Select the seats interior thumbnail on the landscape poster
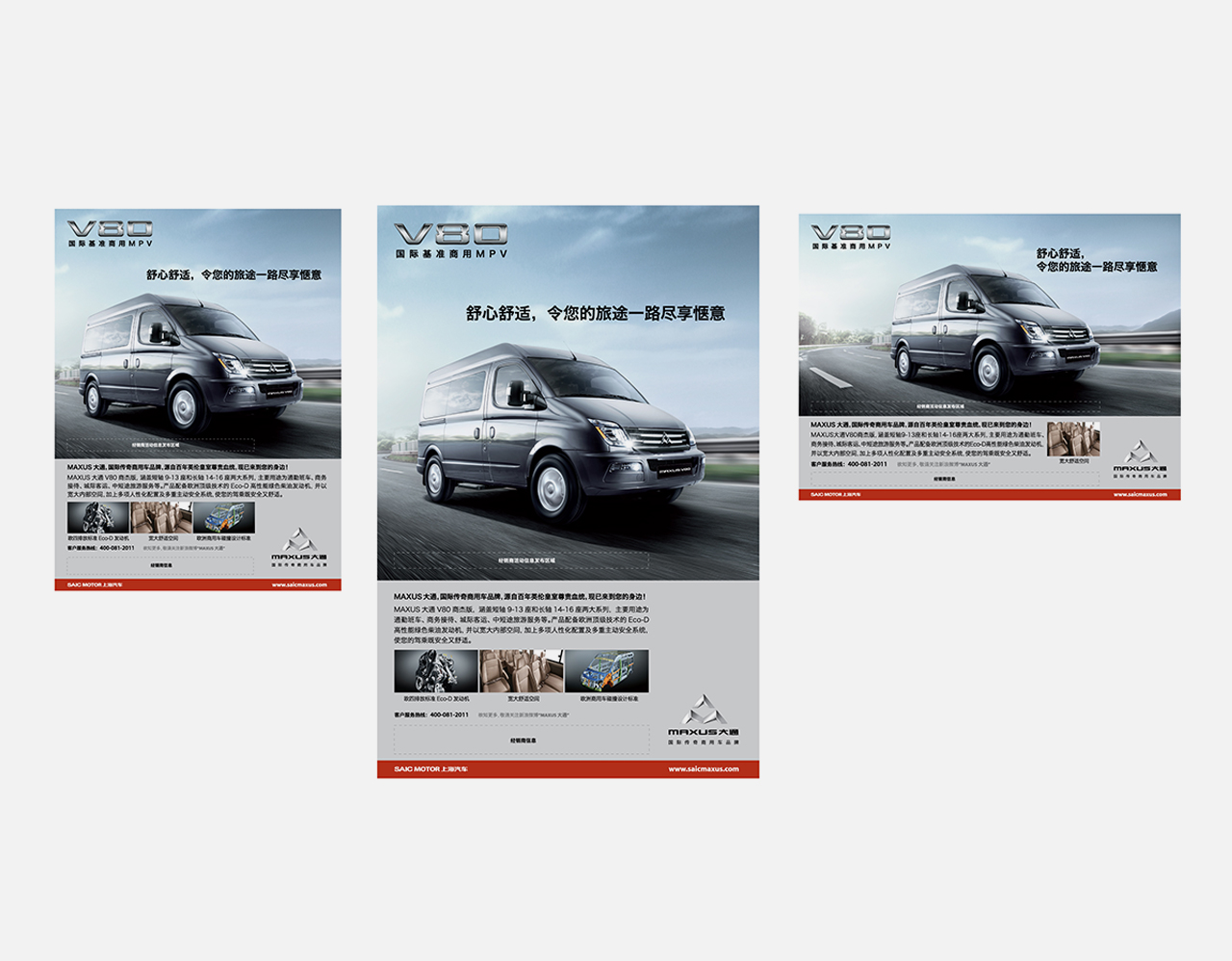1232x961 pixels. point(1073,439)
